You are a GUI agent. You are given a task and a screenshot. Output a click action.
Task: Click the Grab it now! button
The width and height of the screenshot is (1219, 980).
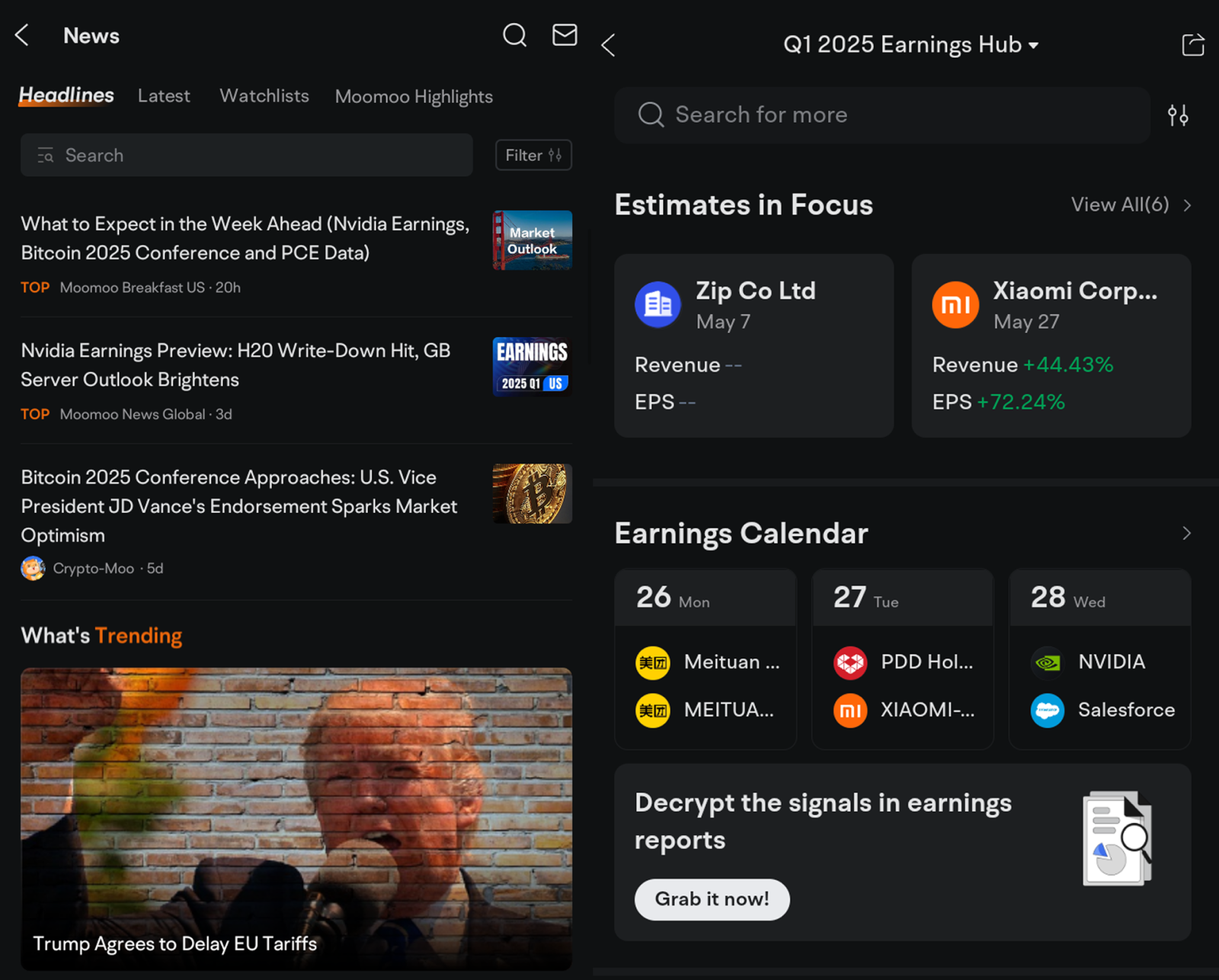[712, 899]
